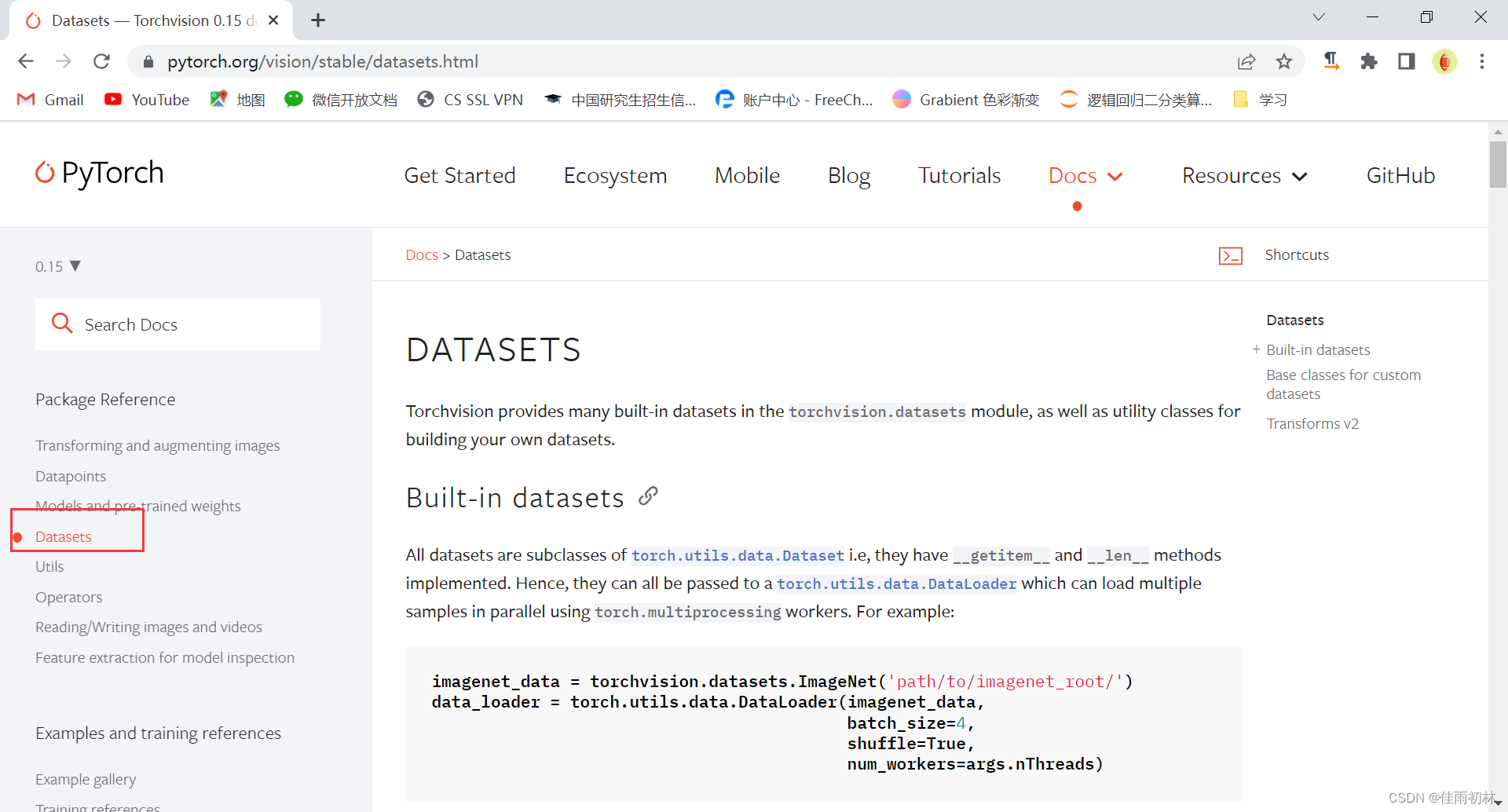The image size is (1508, 812).
Task: Open the tab search dropdown arrow
Action: 1319,17
